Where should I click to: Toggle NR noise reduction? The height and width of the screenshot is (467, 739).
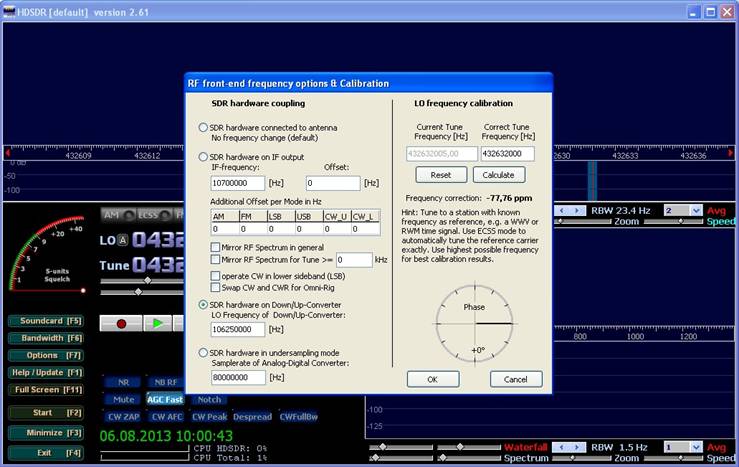tap(123, 382)
